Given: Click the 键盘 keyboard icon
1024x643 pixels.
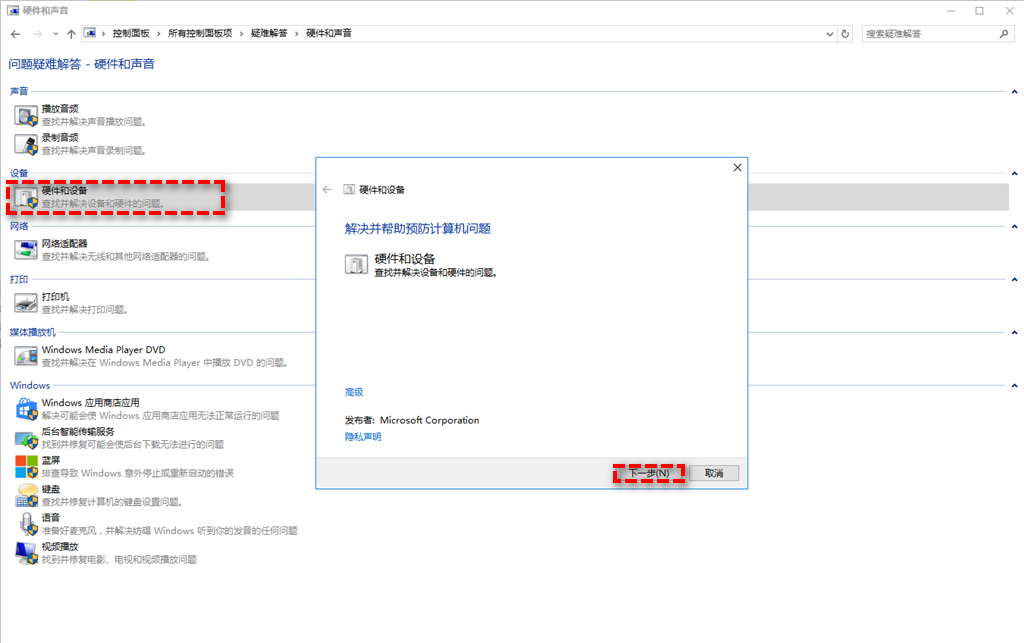Looking at the screenshot, I should (25, 495).
